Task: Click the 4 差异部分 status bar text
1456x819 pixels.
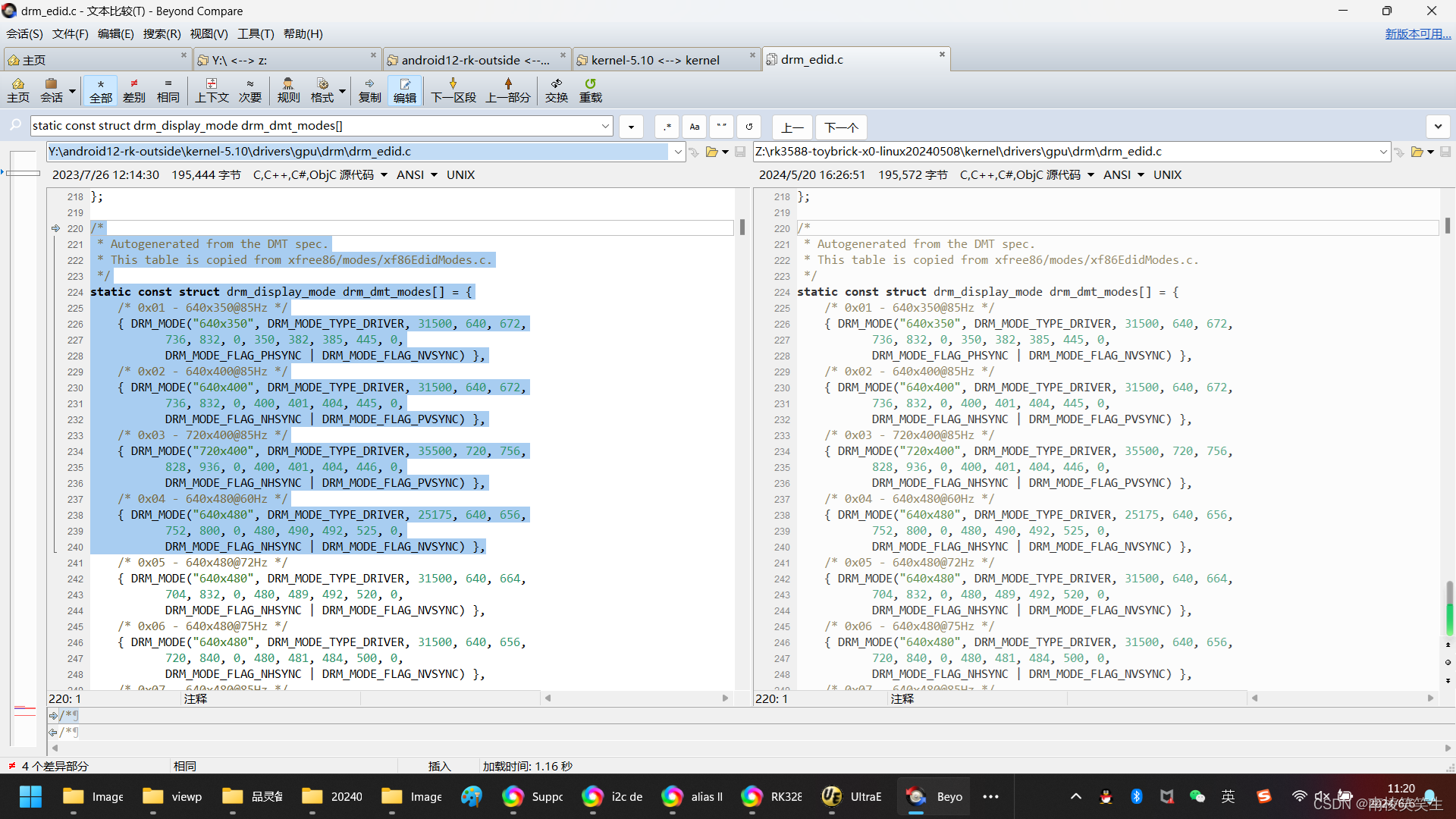Action: [x=55, y=766]
